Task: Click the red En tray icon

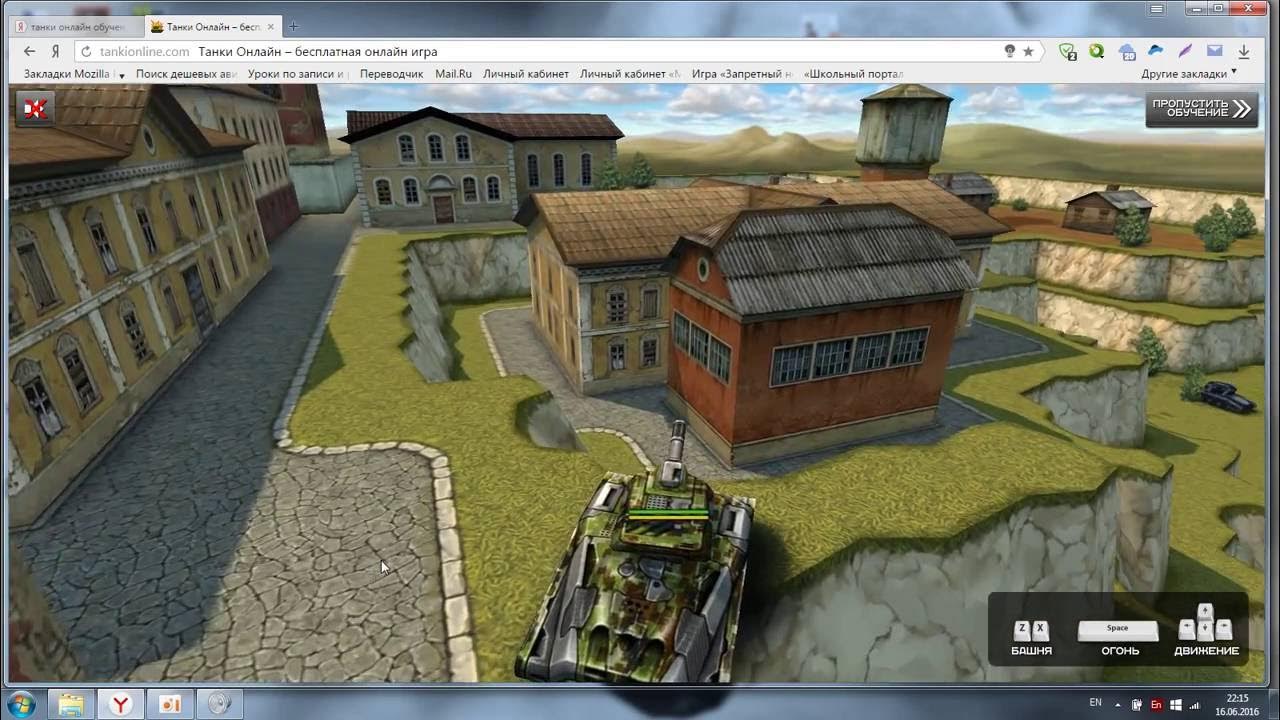Action: (1156, 705)
